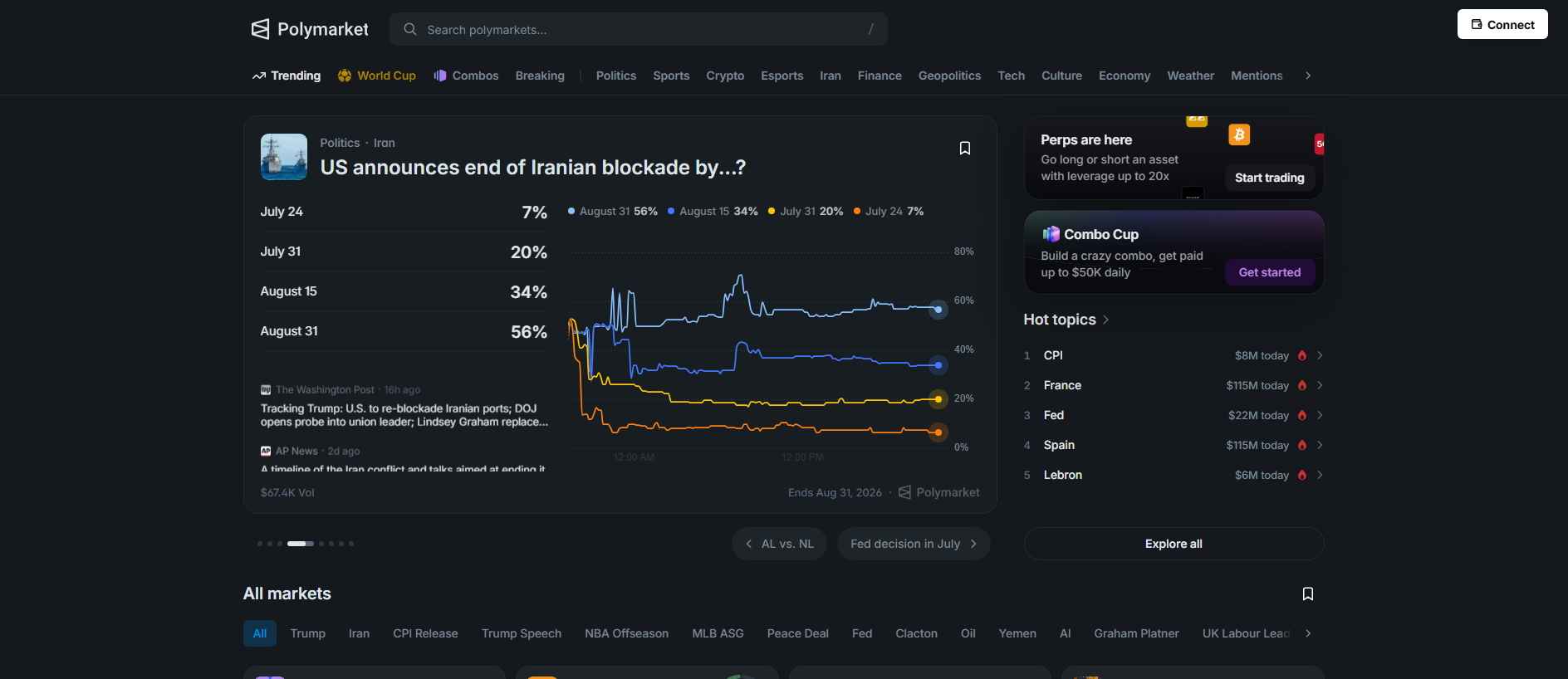Focus the Search polymarkets input field

click(x=638, y=29)
